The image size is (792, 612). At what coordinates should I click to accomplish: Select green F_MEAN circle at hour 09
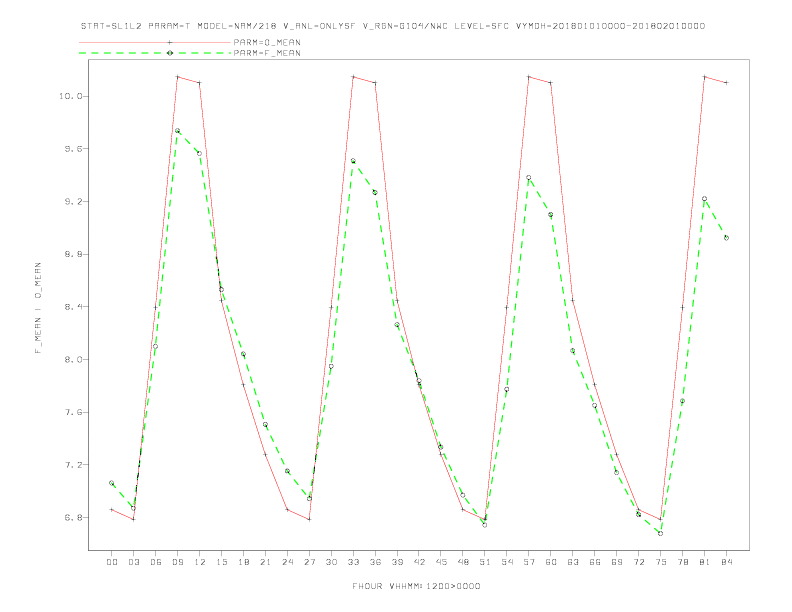177,131
